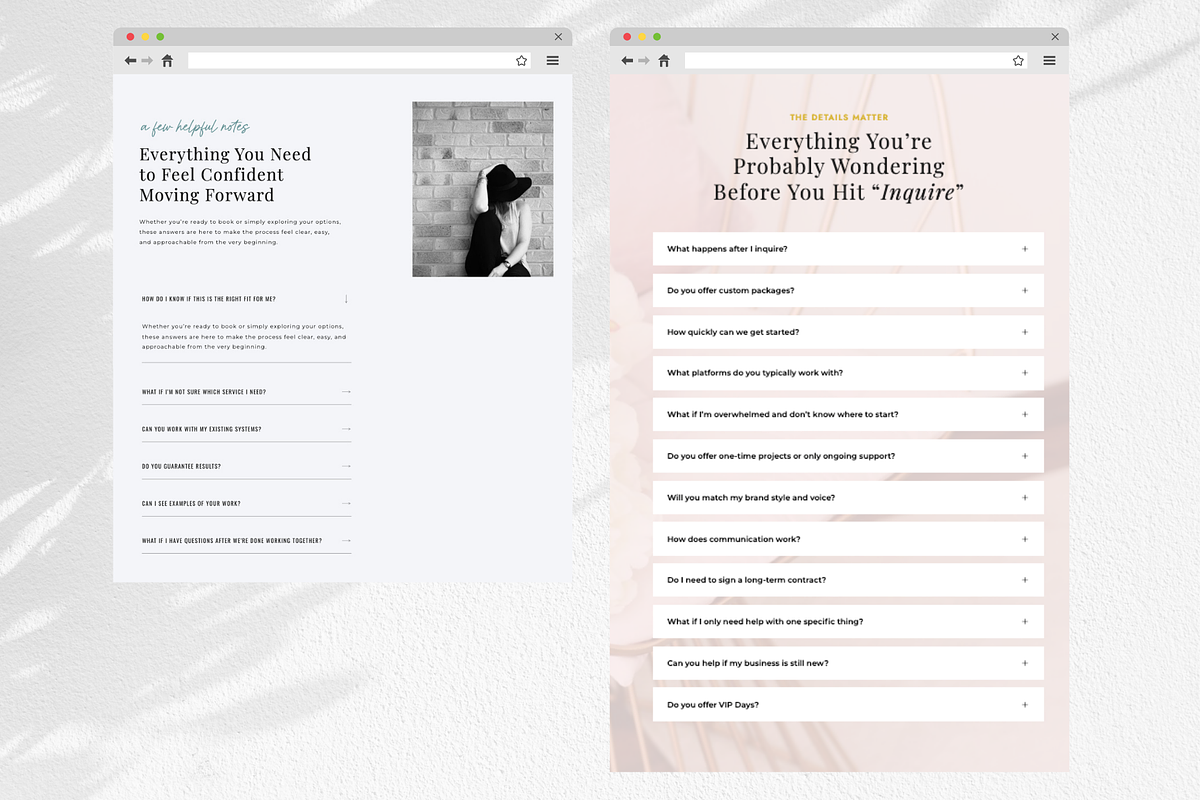This screenshot has height=800, width=1200.
Task: Open hamburger menu in left browser window
Action: [552, 61]
